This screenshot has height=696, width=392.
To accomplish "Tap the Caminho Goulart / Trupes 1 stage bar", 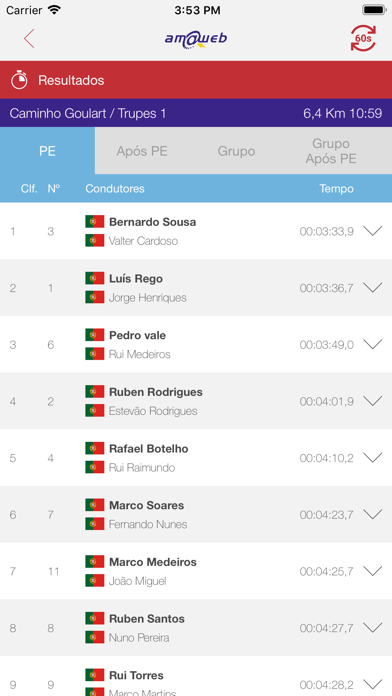I will point(196,113).
